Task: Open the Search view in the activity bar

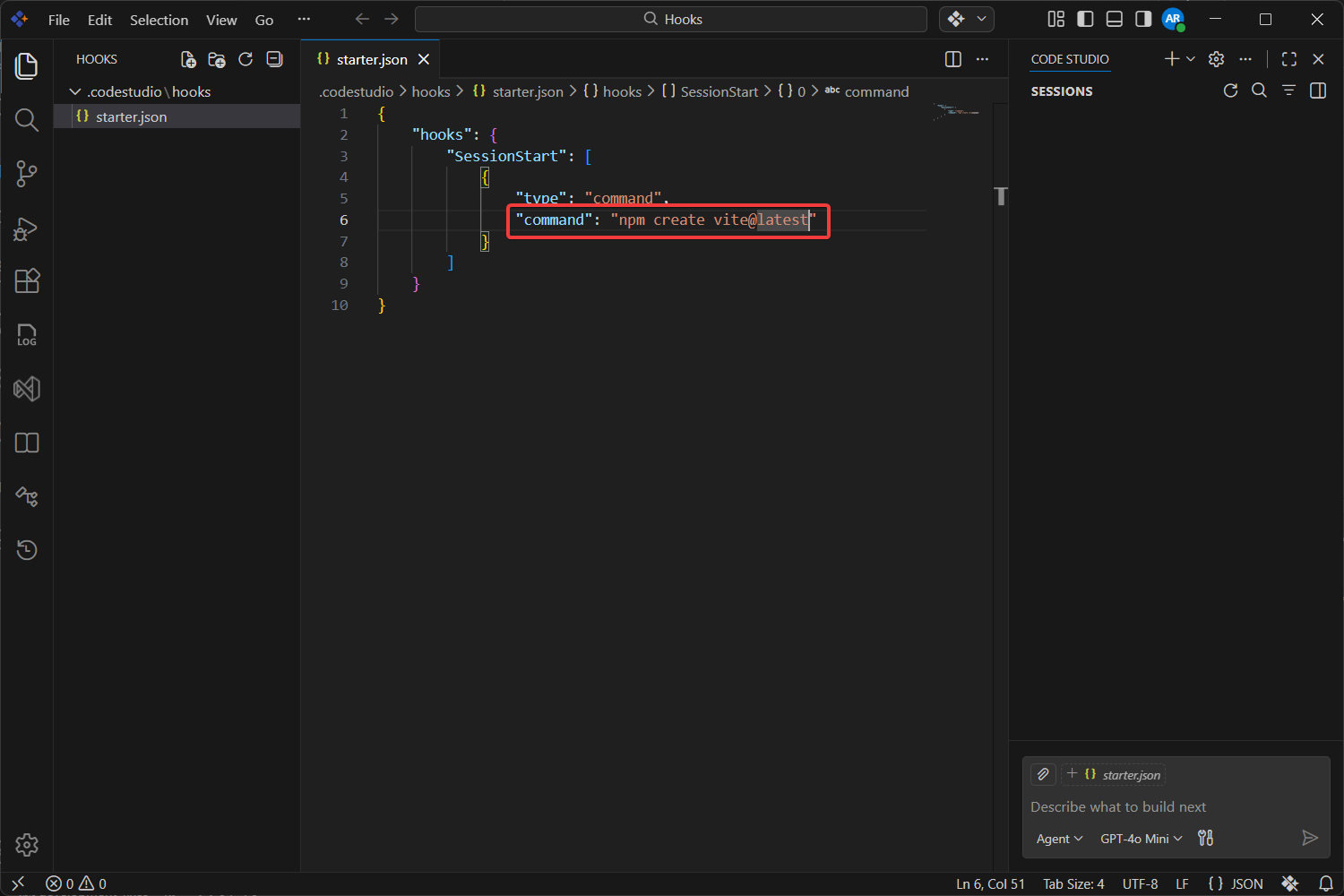Action: [x=26, y=120]
